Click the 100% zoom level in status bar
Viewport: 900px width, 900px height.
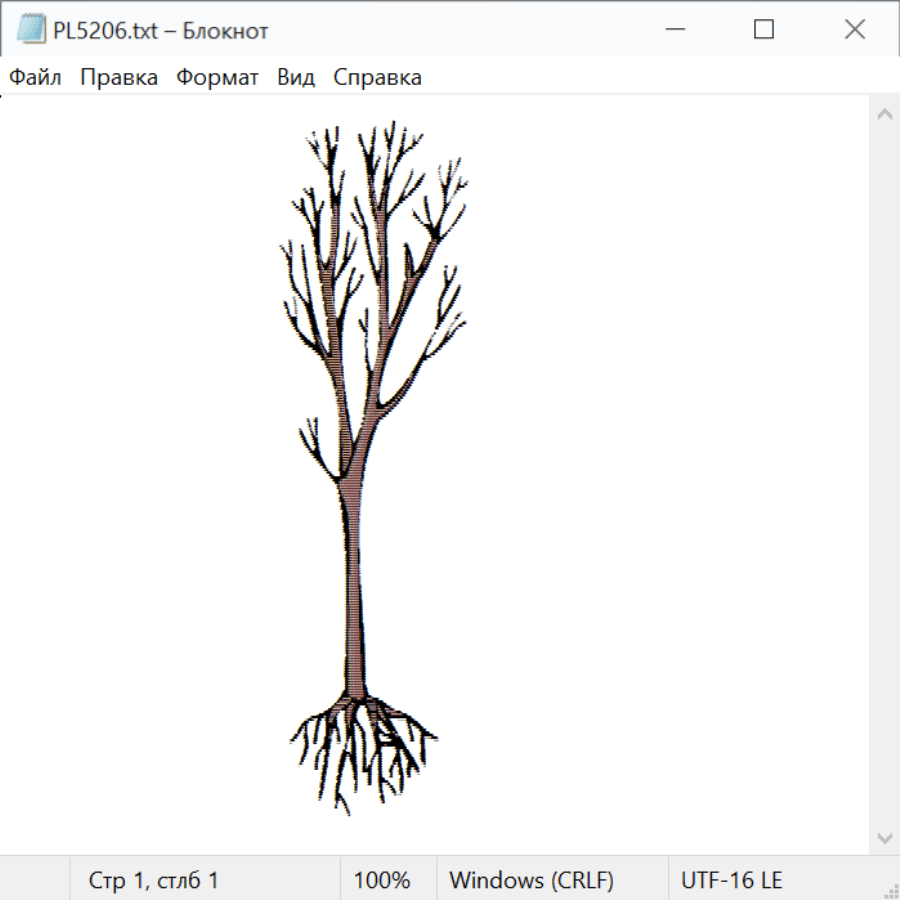click(x=382, y=880)
